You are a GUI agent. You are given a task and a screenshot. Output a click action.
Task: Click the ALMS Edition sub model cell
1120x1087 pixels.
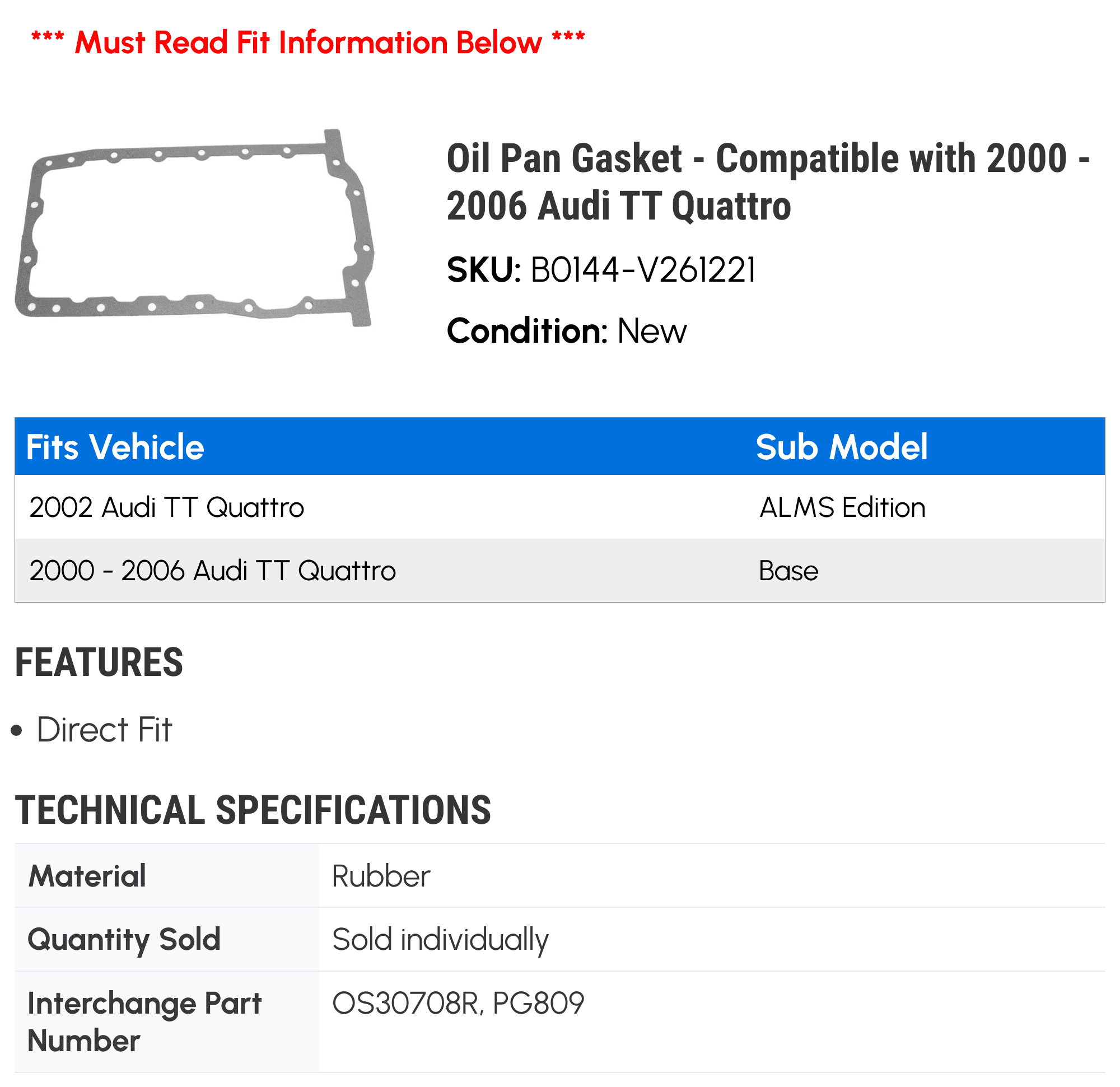pyautogui.click(x=842, y=507)
